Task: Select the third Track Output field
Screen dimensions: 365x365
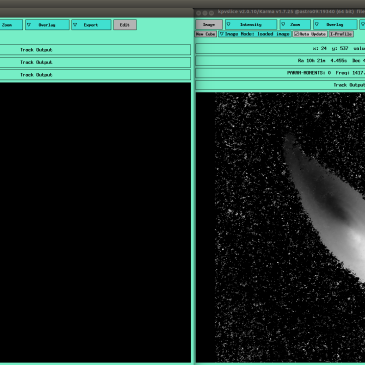Action: 95,75
